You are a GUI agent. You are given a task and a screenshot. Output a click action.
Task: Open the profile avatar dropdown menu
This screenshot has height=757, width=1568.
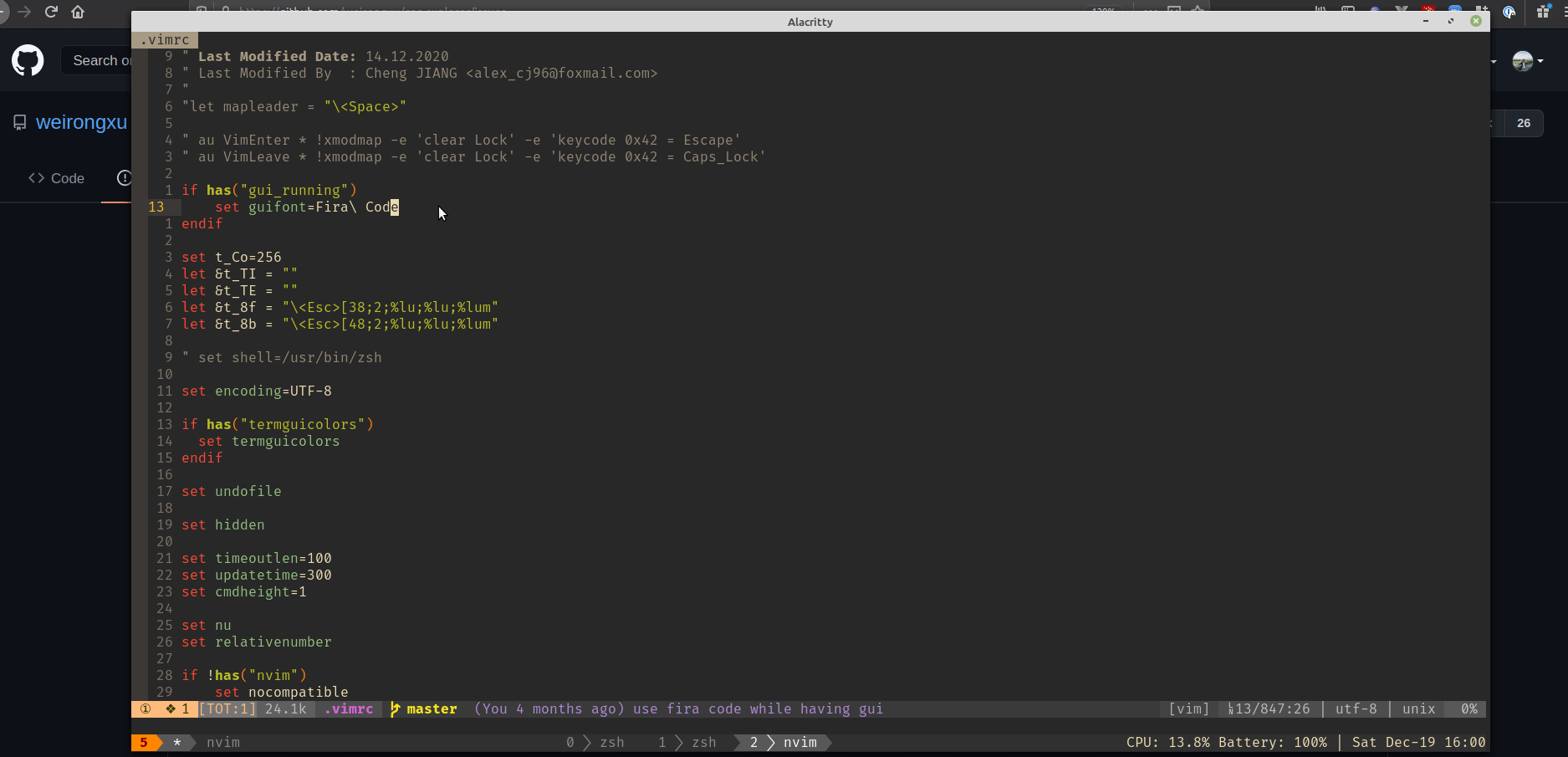pyautogui.click(x=1521, y=60)
